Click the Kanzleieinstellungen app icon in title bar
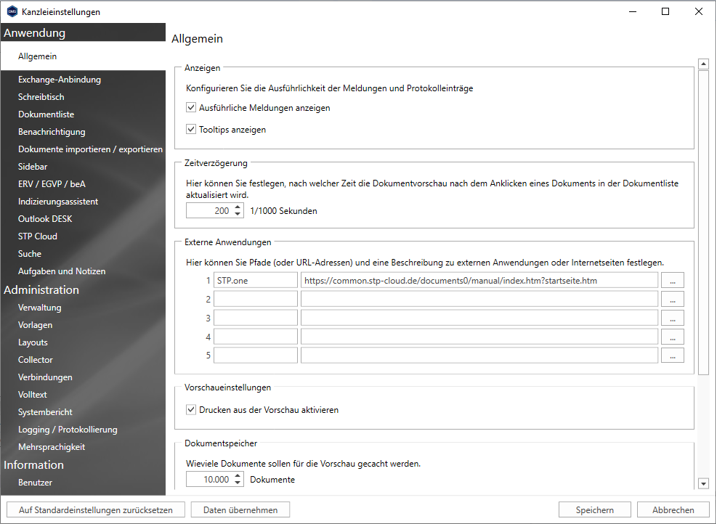The image size is (716, 525). [12, 12]
